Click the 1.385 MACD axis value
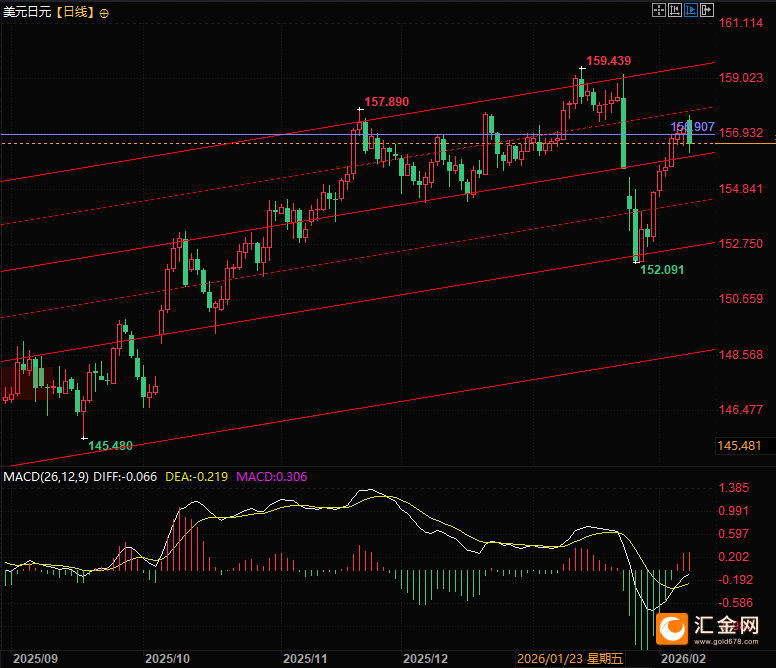776x668 pixels. pyautogui.click(x=734, y=488)
